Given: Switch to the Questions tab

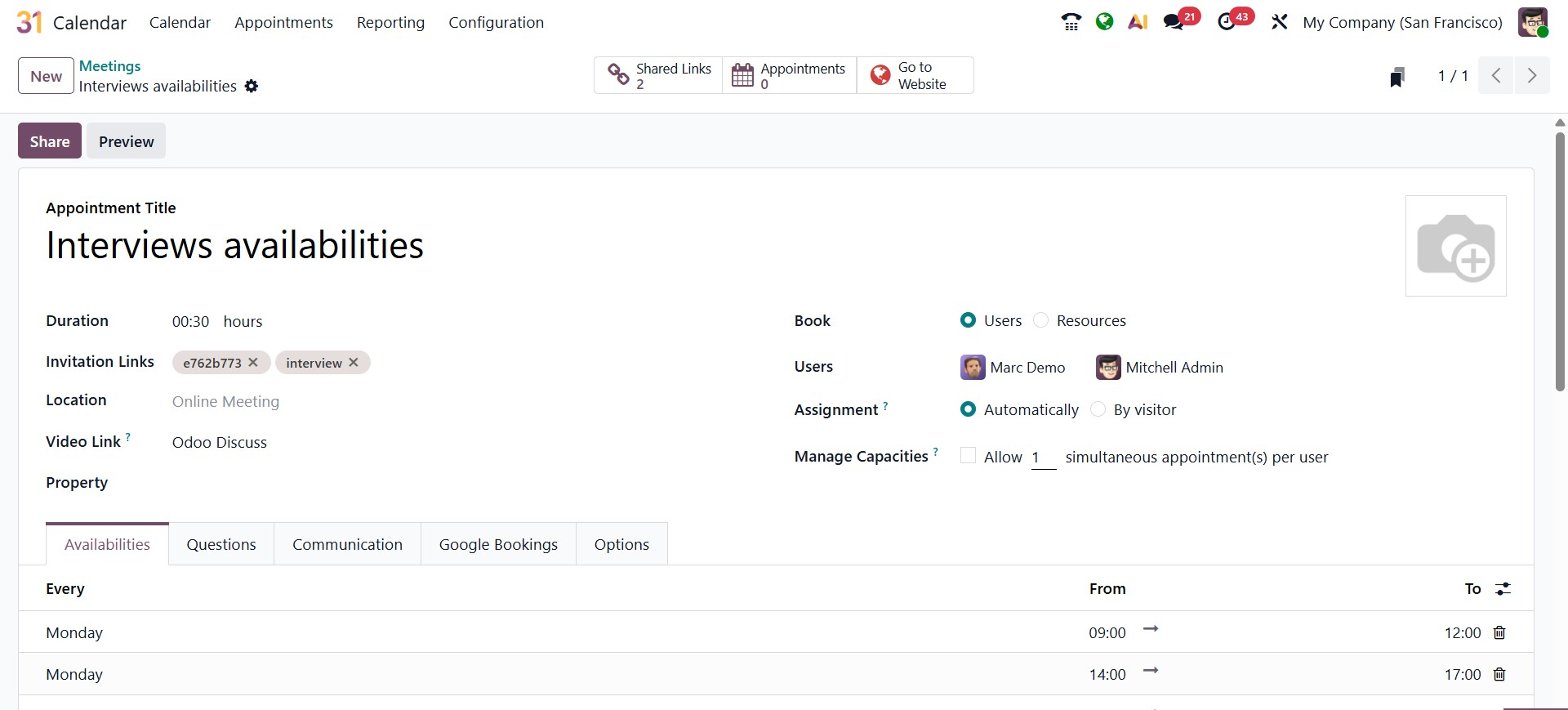Looking at the screenshot, I should (221, 544).
